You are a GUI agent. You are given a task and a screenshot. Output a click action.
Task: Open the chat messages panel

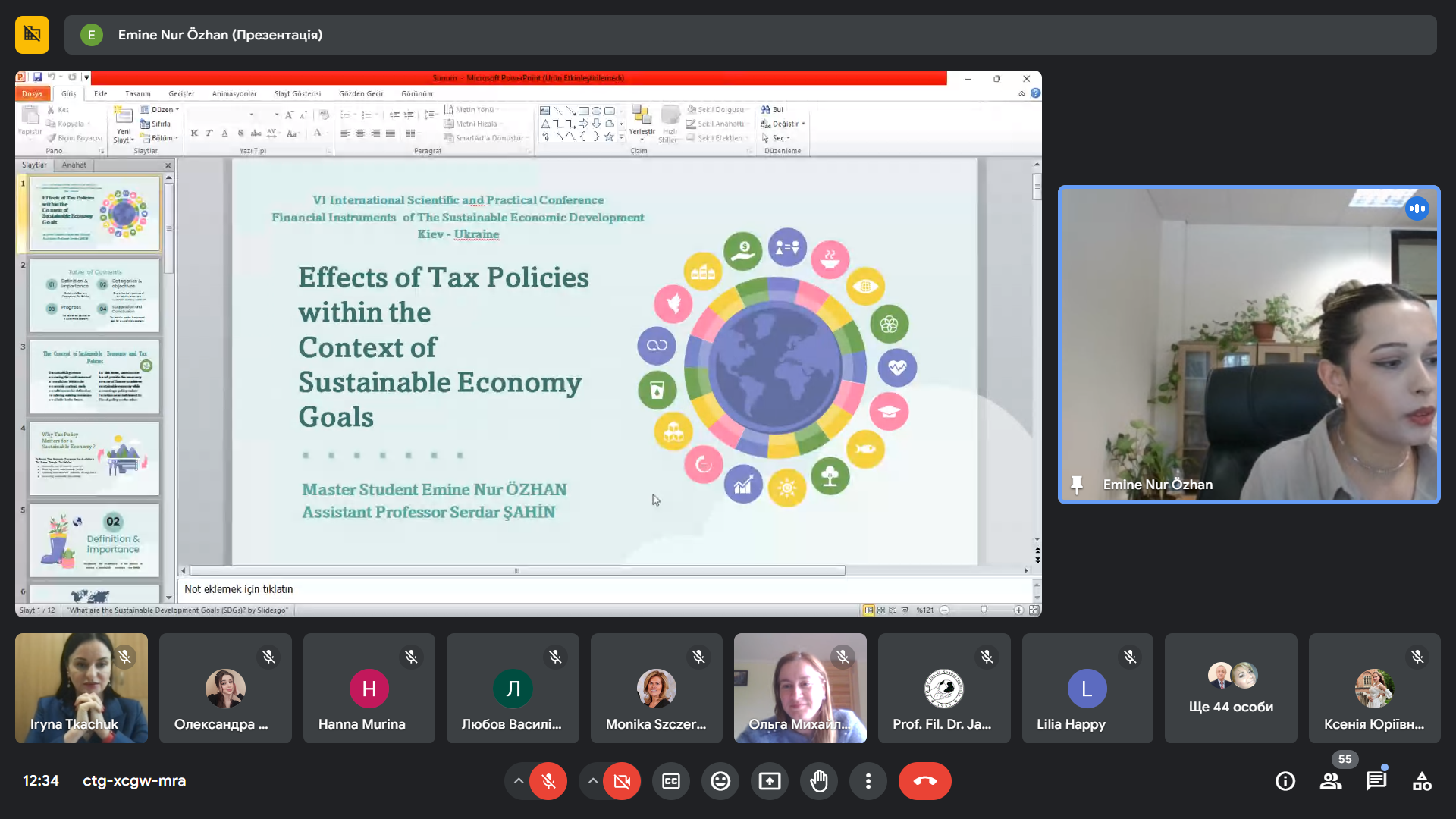[x=1376, y=781]
